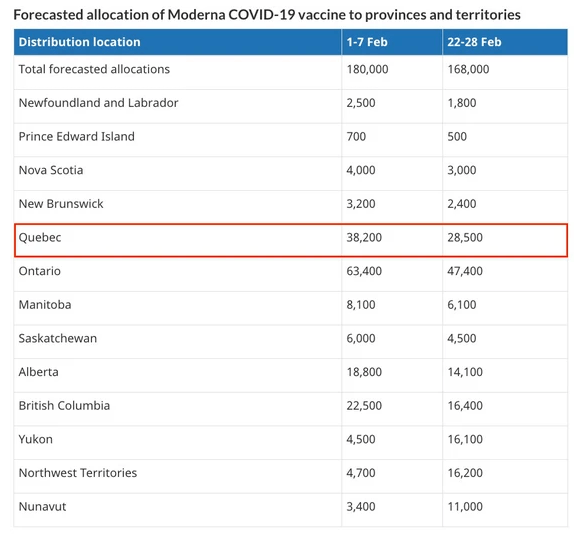Select Alberta's 14,100 value

point(465,372)
